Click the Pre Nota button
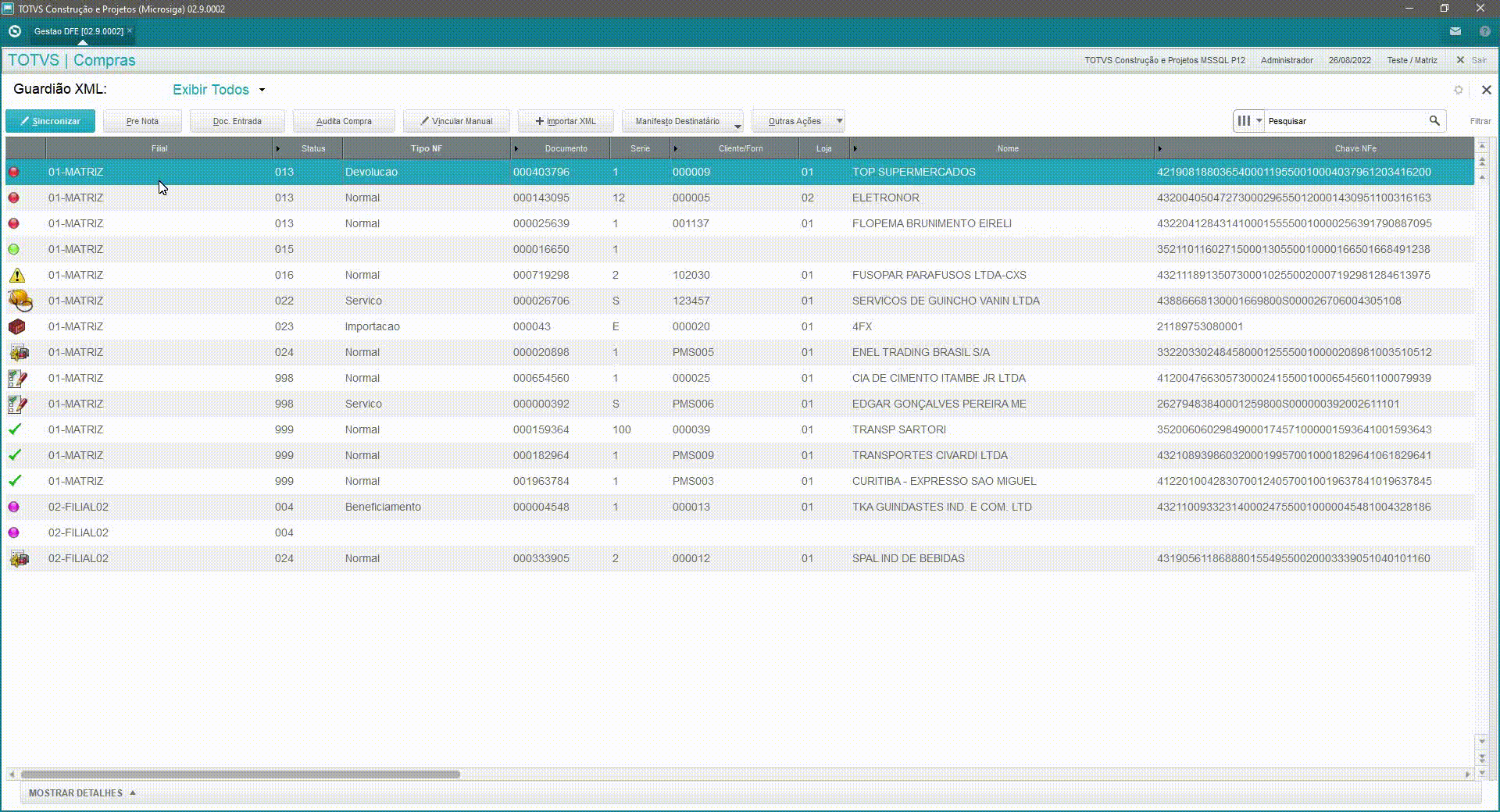This screenshot has width=1500, height=812. (142, 121)
